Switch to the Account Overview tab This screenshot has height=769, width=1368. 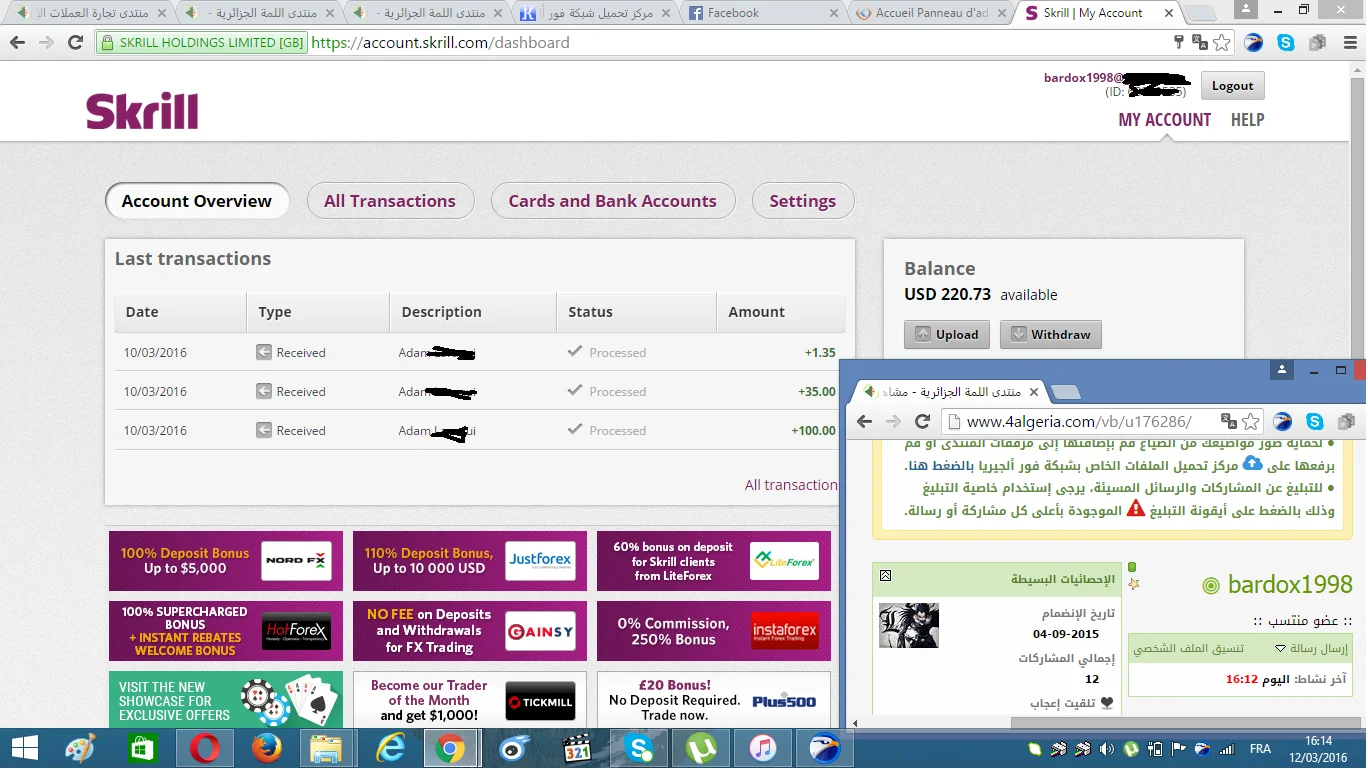coord(197,201)
